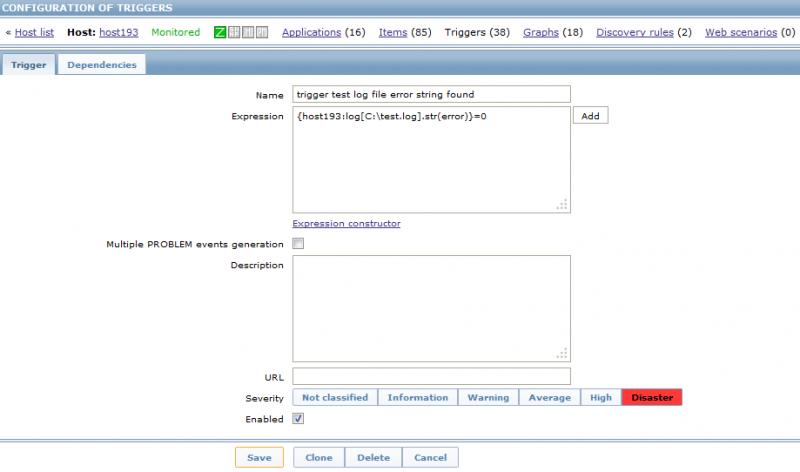Viewport: 800px width, 472px height.
Task: Focus the trigger Name field
Action: [431, 94]
